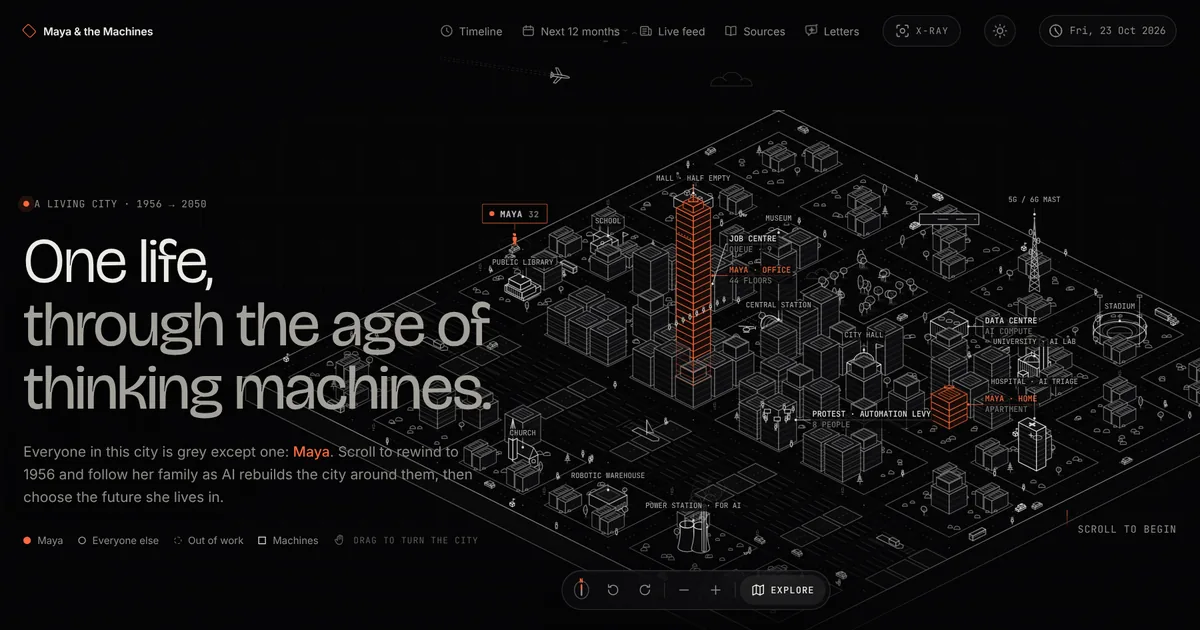Viewport: 1200px width, 630px height.
Task: Click the Hospital · AI Triage label
Action: point(1034,382)
